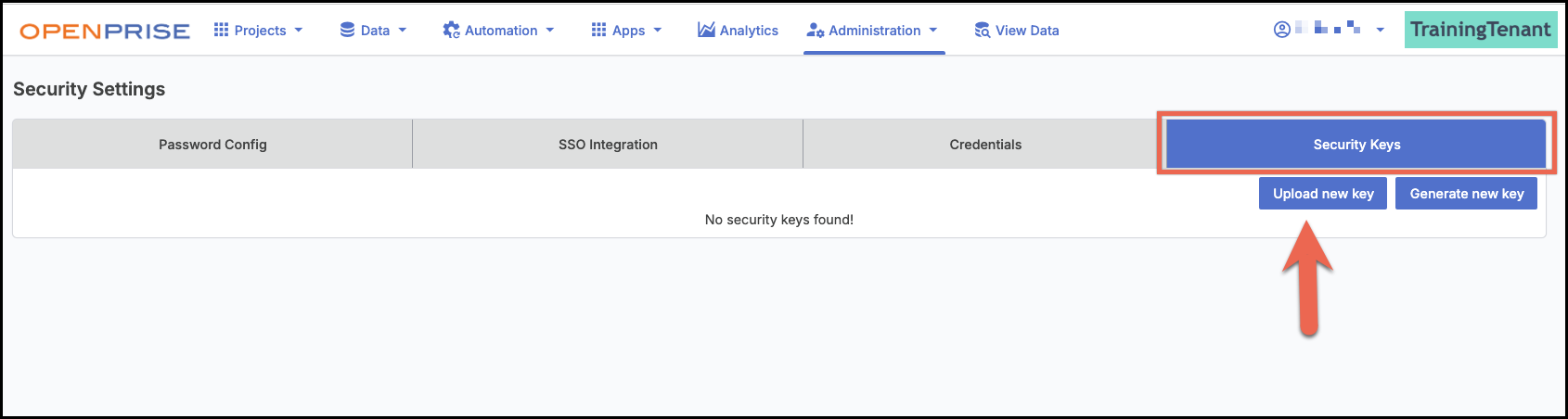
Task: Open the user account dropdown arrow
Action: pos(1380,30)
